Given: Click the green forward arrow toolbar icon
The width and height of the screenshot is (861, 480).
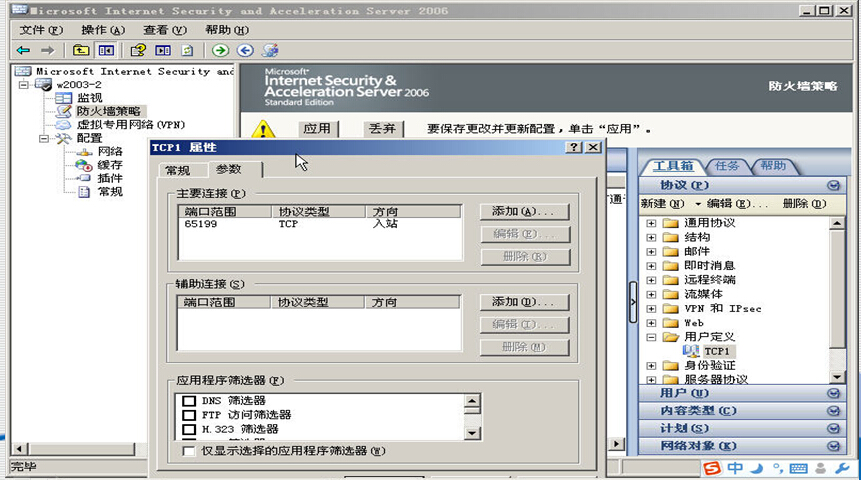Looking at the screenshot, I should pos(220,50).
